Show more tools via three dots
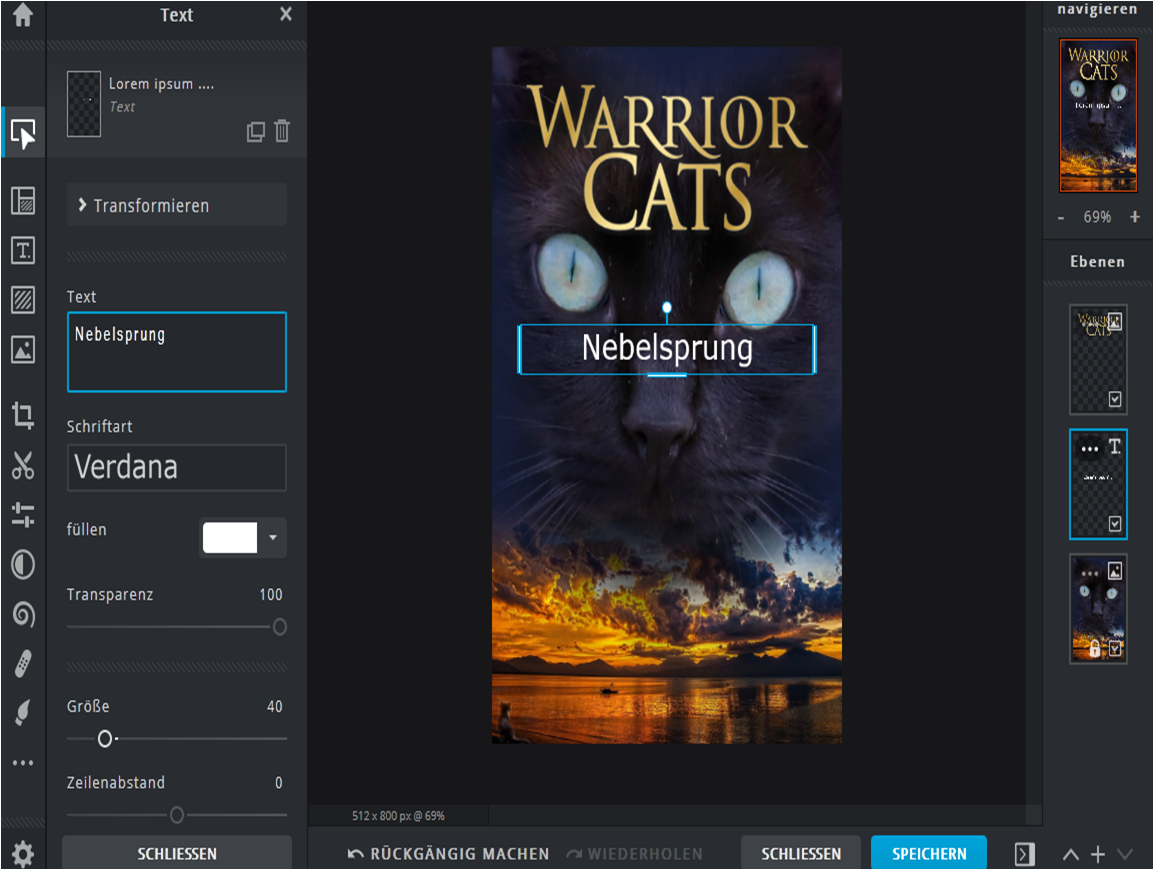Image resolution: width=1154 pixels, height=870 pixels. click(x=23, y=763)
